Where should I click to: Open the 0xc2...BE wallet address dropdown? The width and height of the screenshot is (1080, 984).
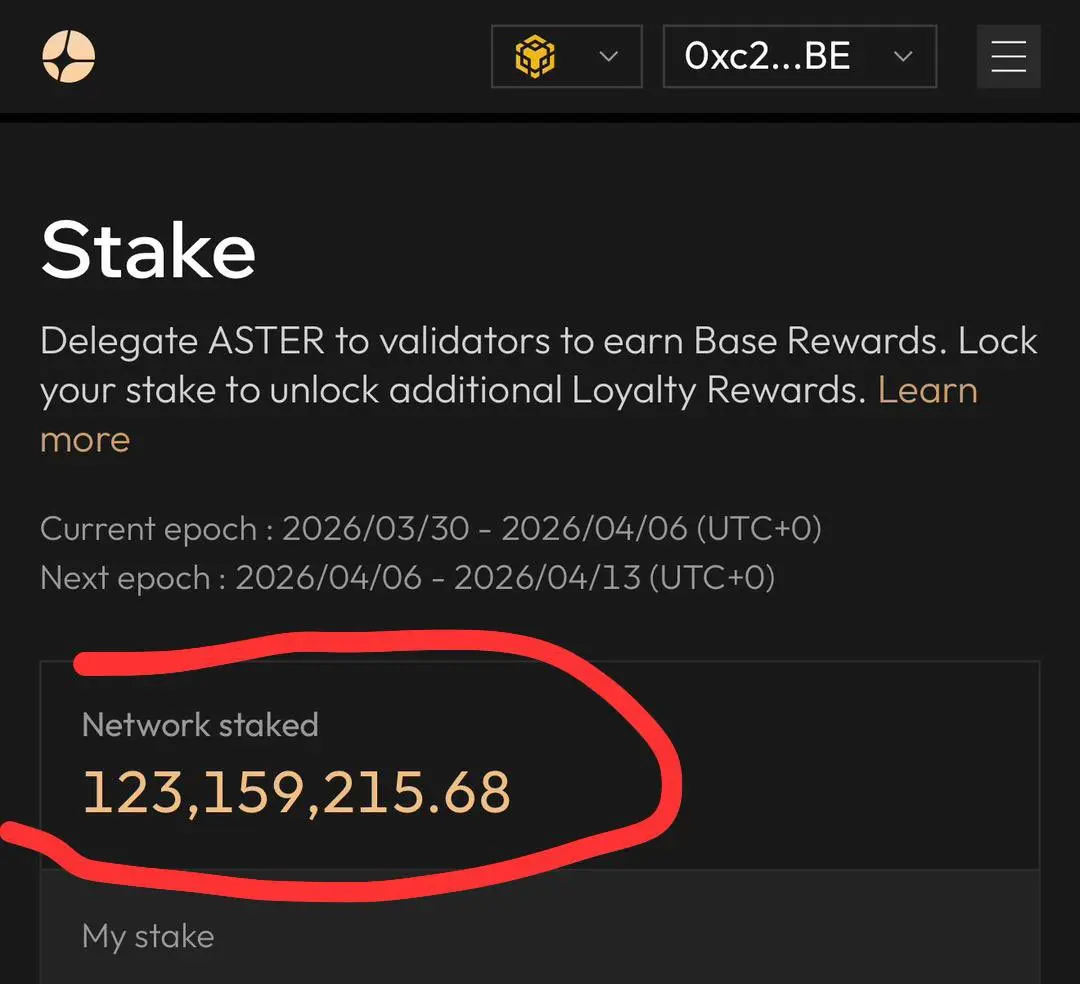tap(768, 57)
